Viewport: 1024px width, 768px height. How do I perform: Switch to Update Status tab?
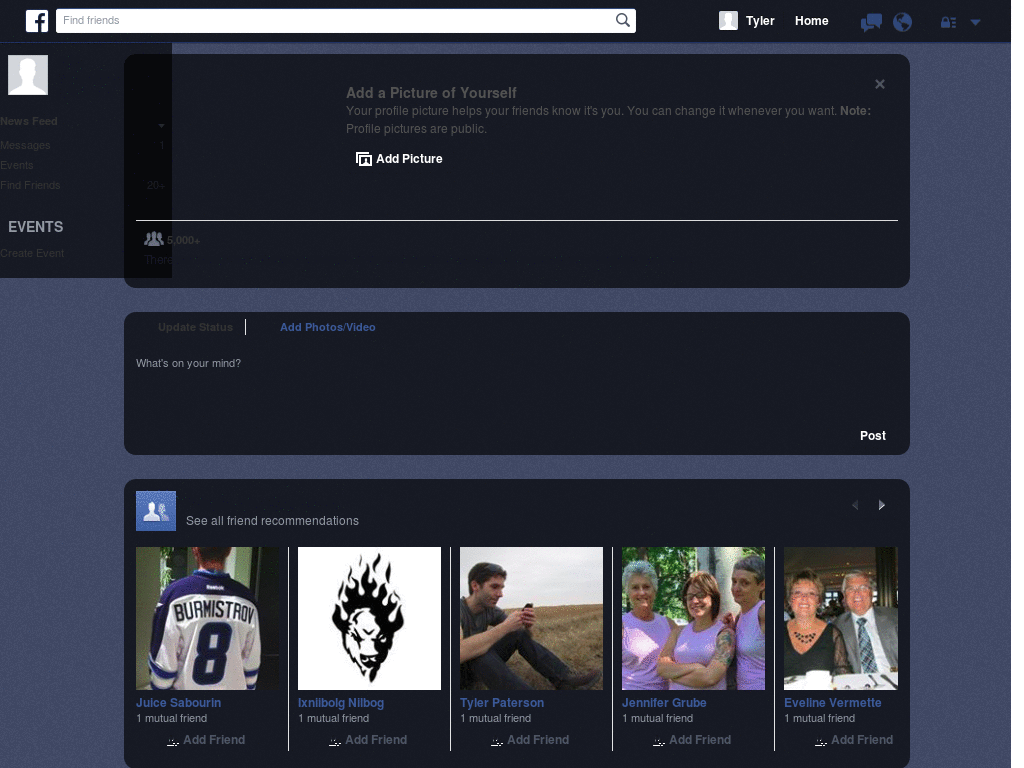pyautogui.click(x=195, y=327)
